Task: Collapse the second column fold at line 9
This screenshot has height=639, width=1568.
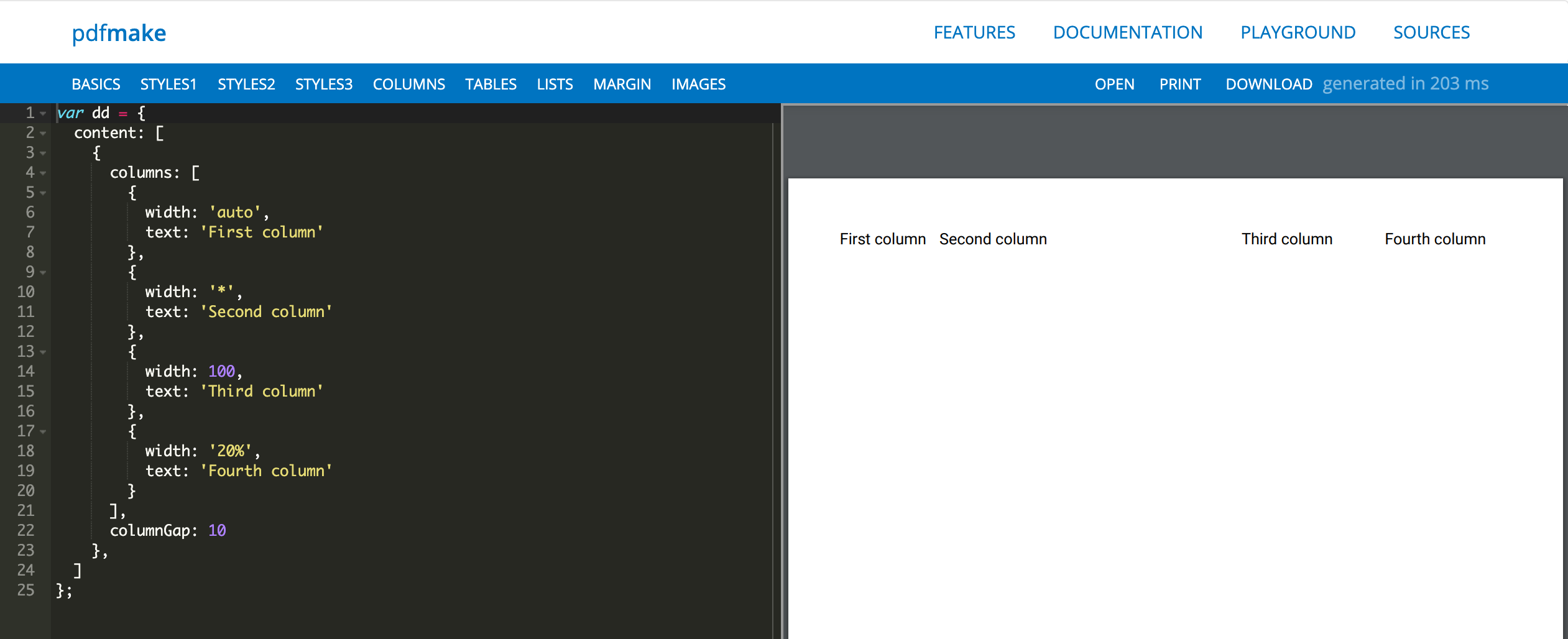Action: click(x=43, y=273)
